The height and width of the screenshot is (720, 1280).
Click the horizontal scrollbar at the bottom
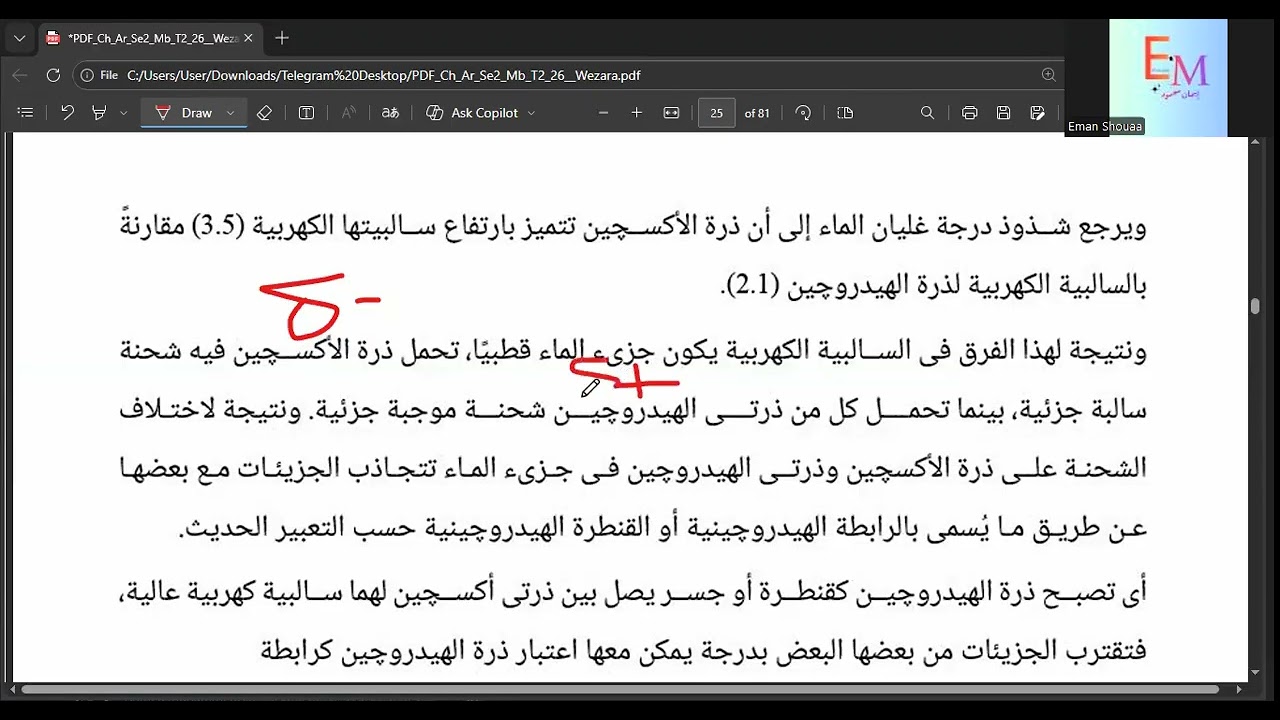click(x=620, y=689)
